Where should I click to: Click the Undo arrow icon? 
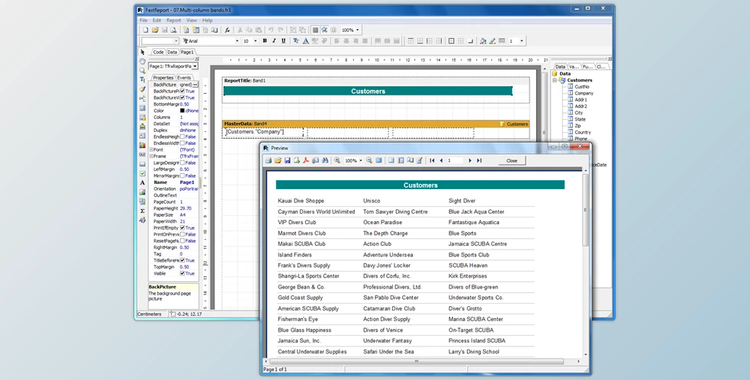coord(271,30)
